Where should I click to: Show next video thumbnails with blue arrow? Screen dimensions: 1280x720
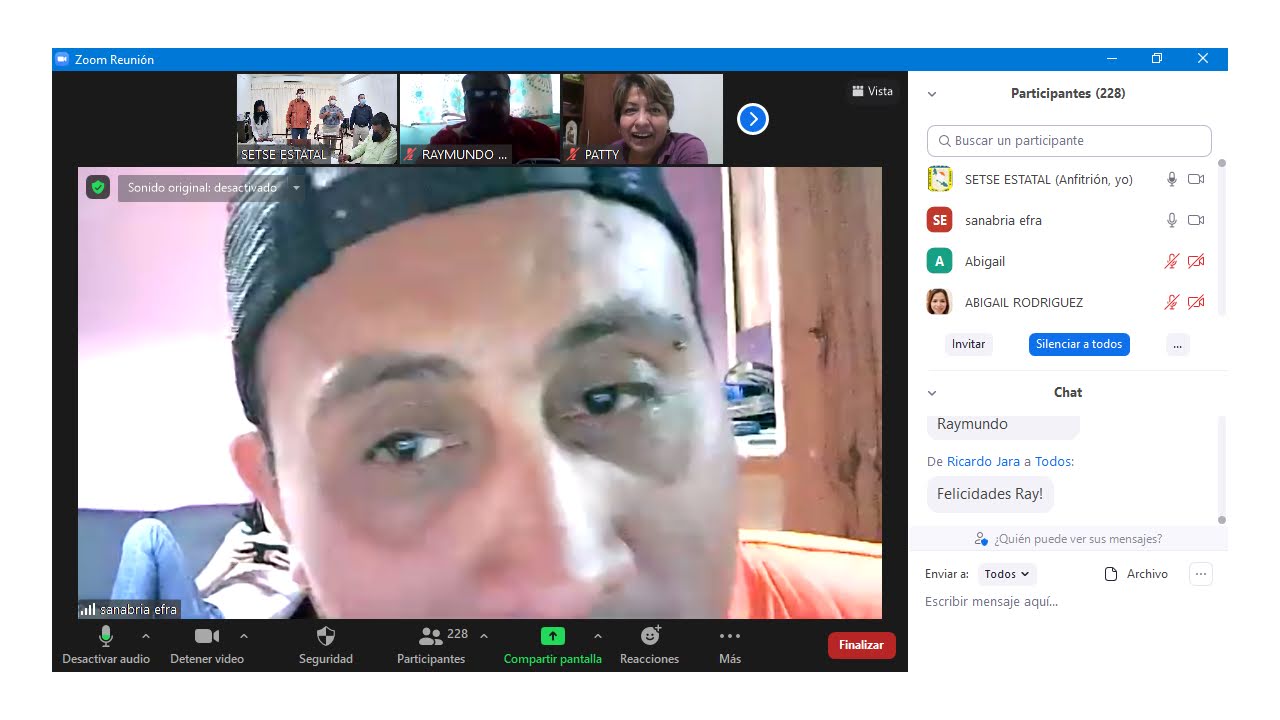click(x=752, y=119)
